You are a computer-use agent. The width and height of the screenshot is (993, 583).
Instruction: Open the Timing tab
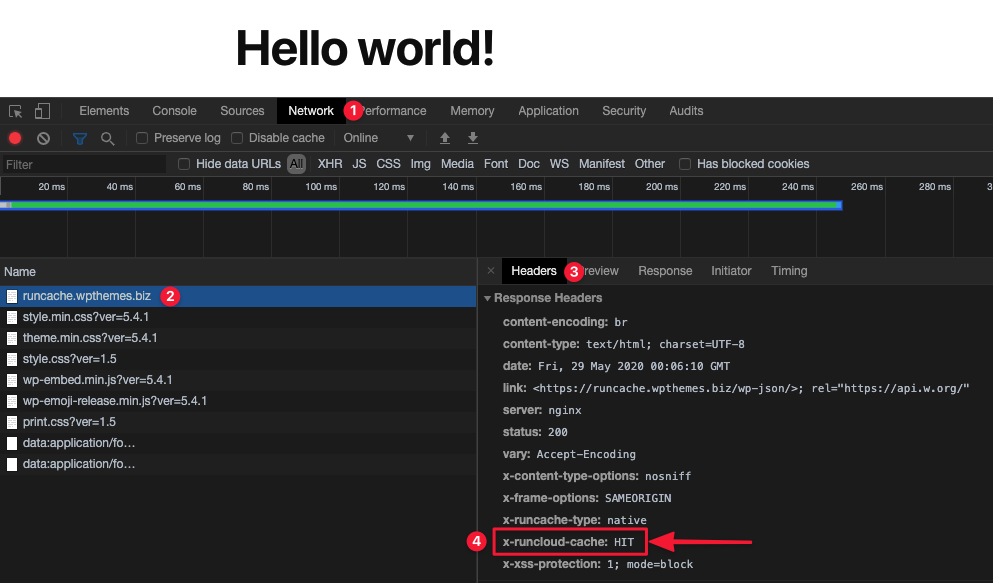[789, 271]
